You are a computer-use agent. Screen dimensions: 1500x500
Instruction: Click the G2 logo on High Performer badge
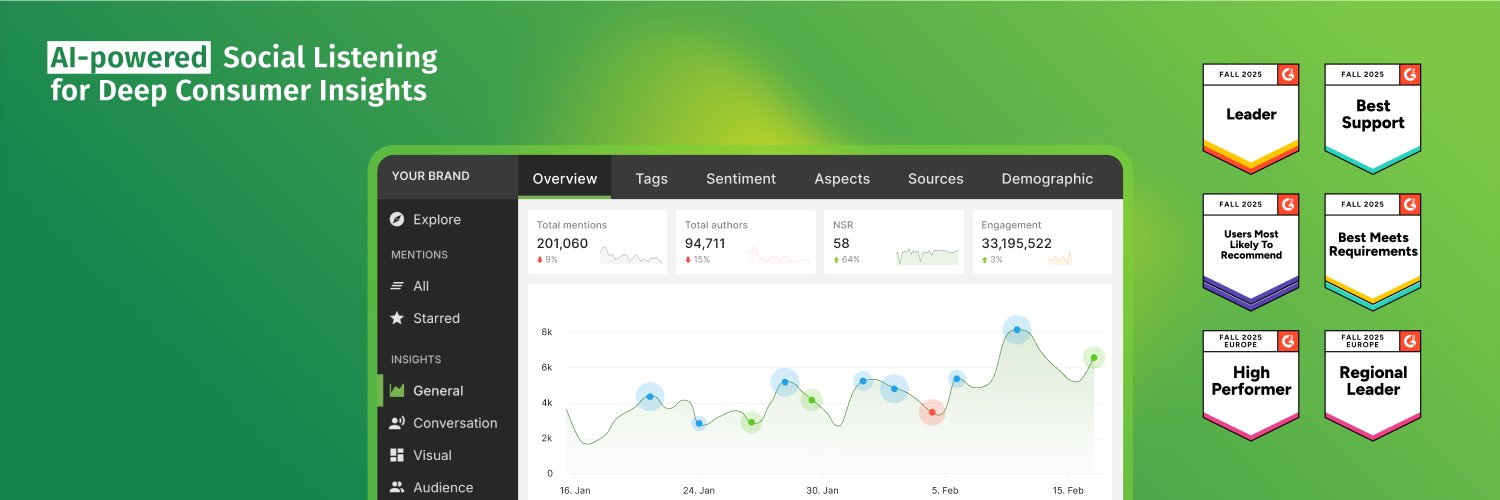(x=1288, y=341)
